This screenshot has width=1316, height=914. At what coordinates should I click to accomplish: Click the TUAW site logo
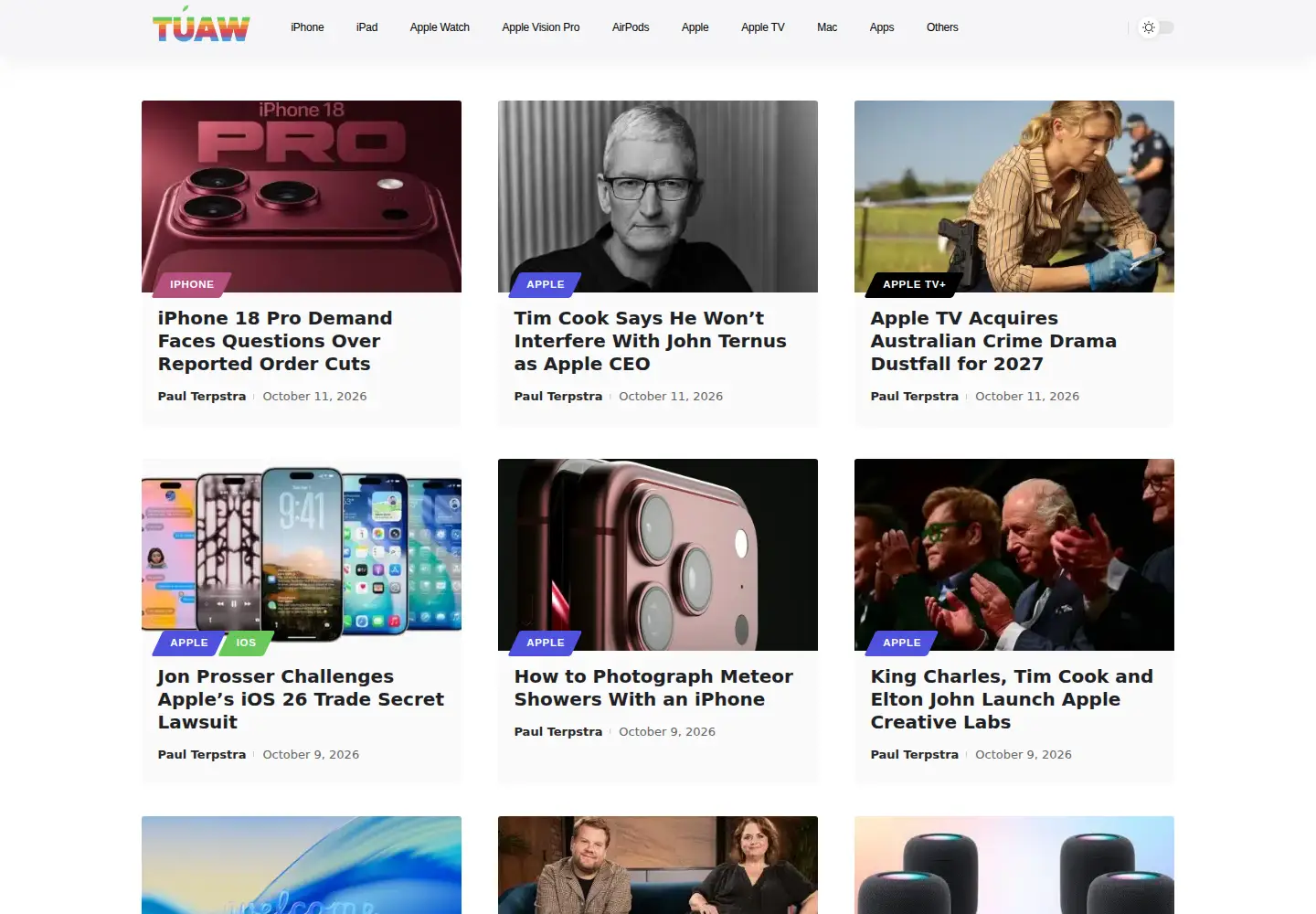pos(201,25)
